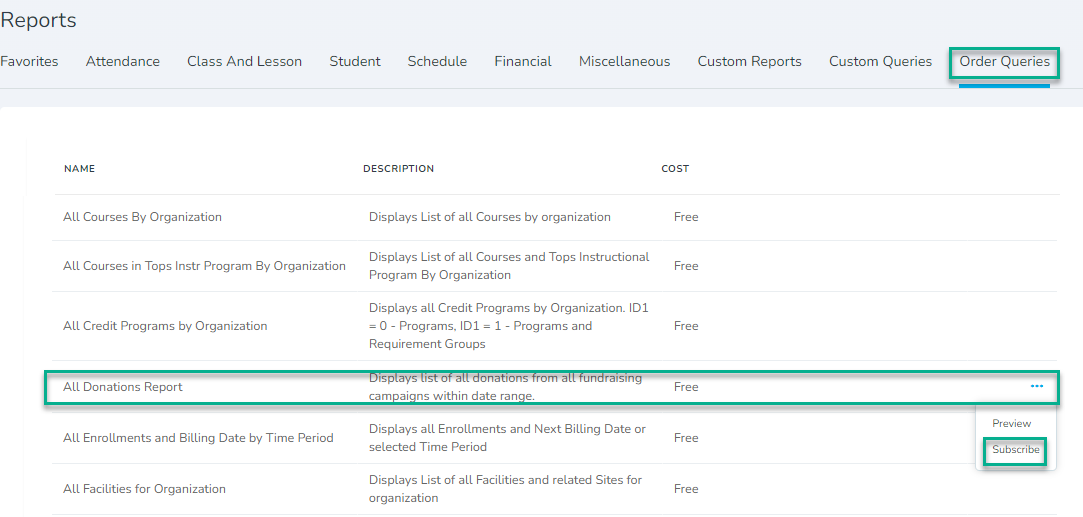Switch to the Favorites tab
The width and height of the screenshot is (1083, 517).
click(29, 61)
